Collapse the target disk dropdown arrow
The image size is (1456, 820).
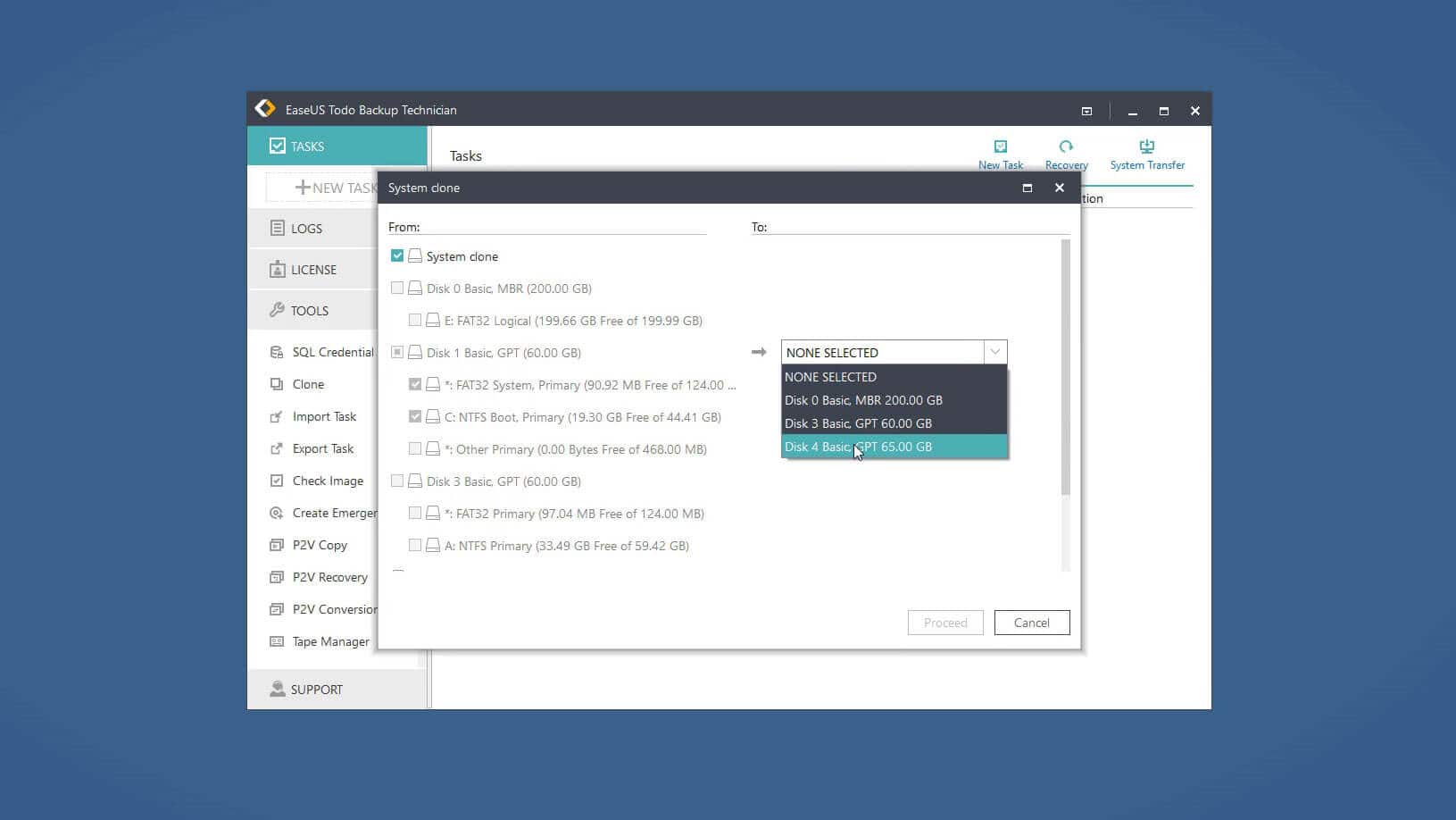[995, 352]
